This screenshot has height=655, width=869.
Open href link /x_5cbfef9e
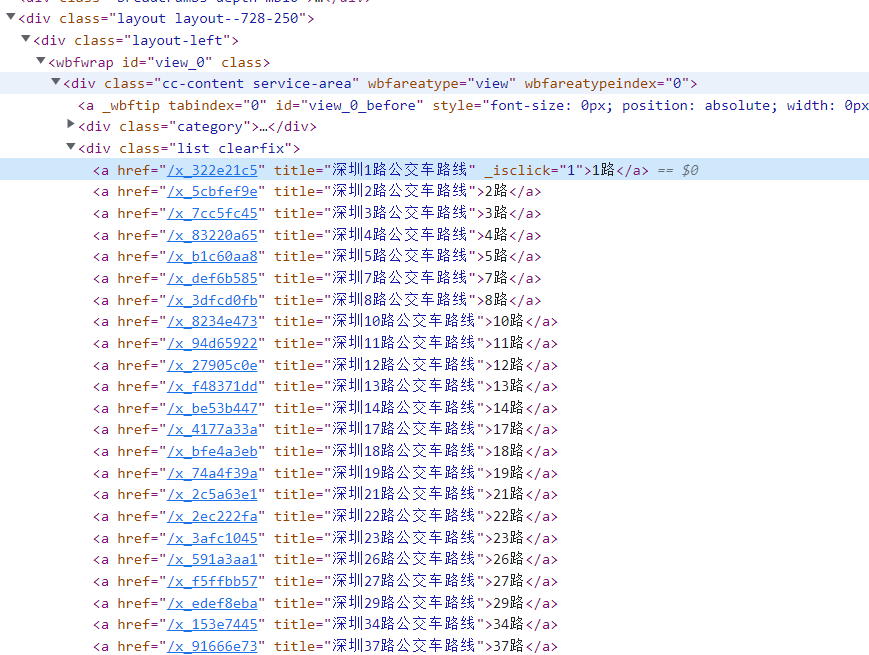click(x=212, y=192)
